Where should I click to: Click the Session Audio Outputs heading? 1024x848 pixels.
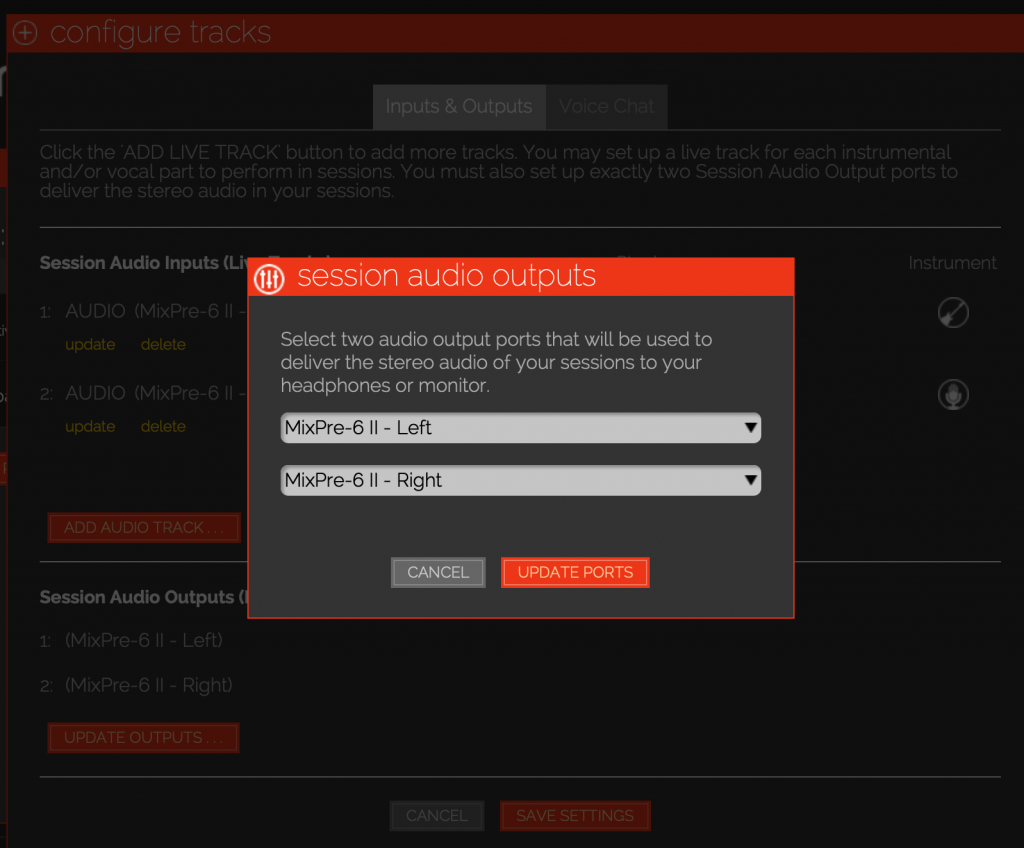point(144,597)
